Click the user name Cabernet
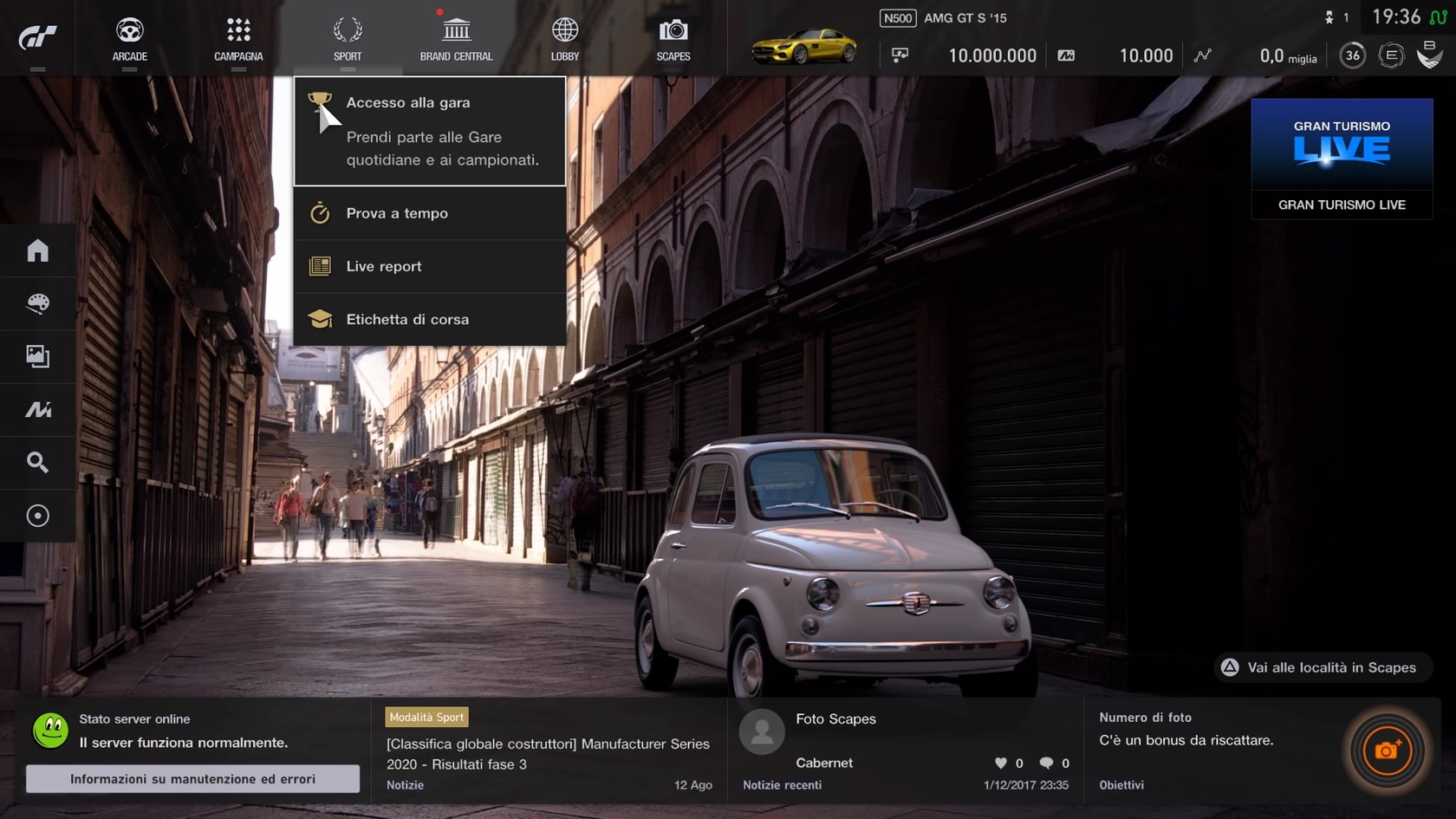The image size is (1456, 819). pos(824,763)
